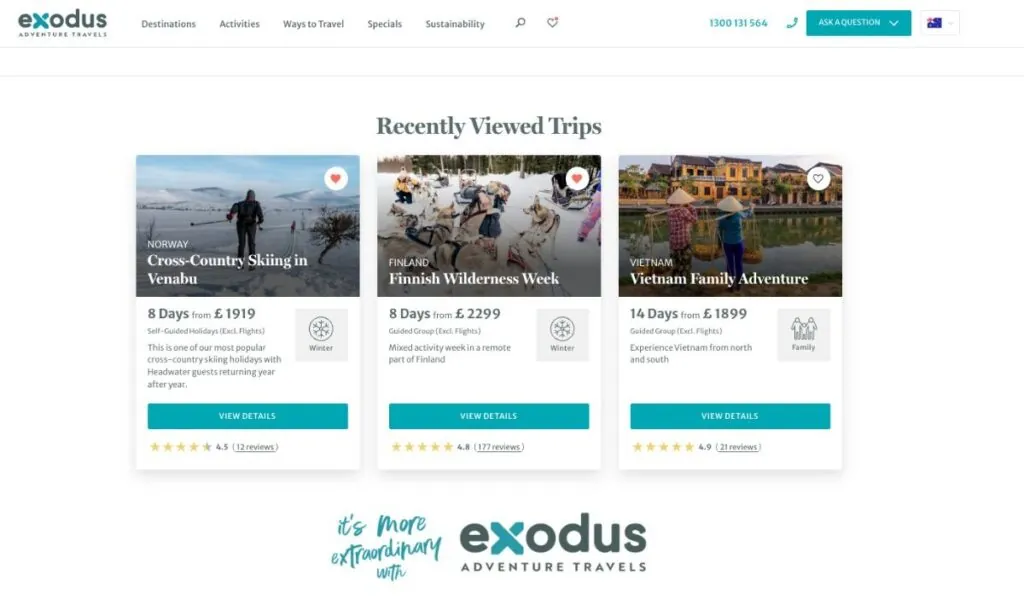
Task: Unfavorite Finnish Wilderness Week heart
Action: 577,178
